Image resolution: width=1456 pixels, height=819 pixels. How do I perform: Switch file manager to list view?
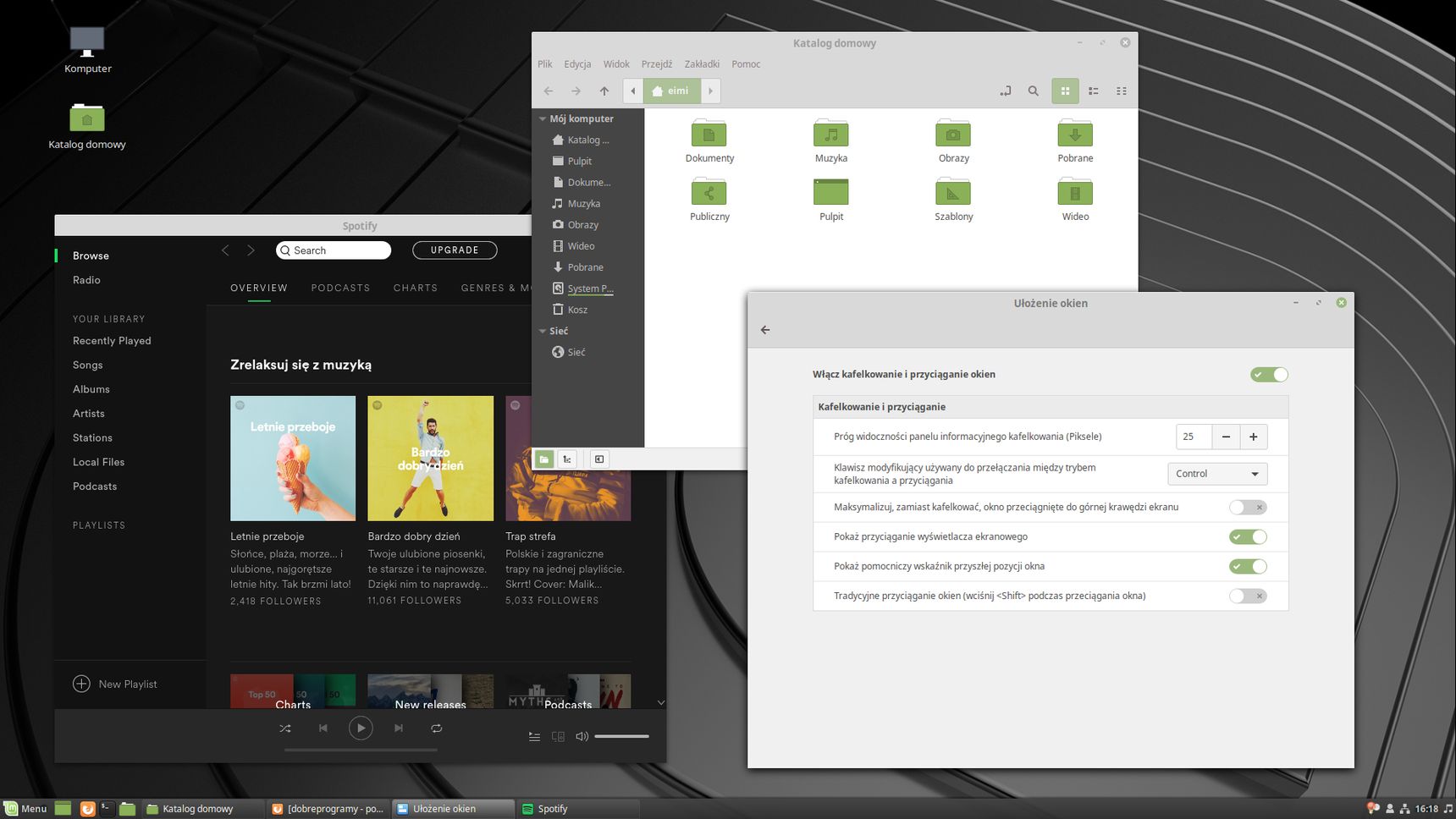click(1094, 91)
